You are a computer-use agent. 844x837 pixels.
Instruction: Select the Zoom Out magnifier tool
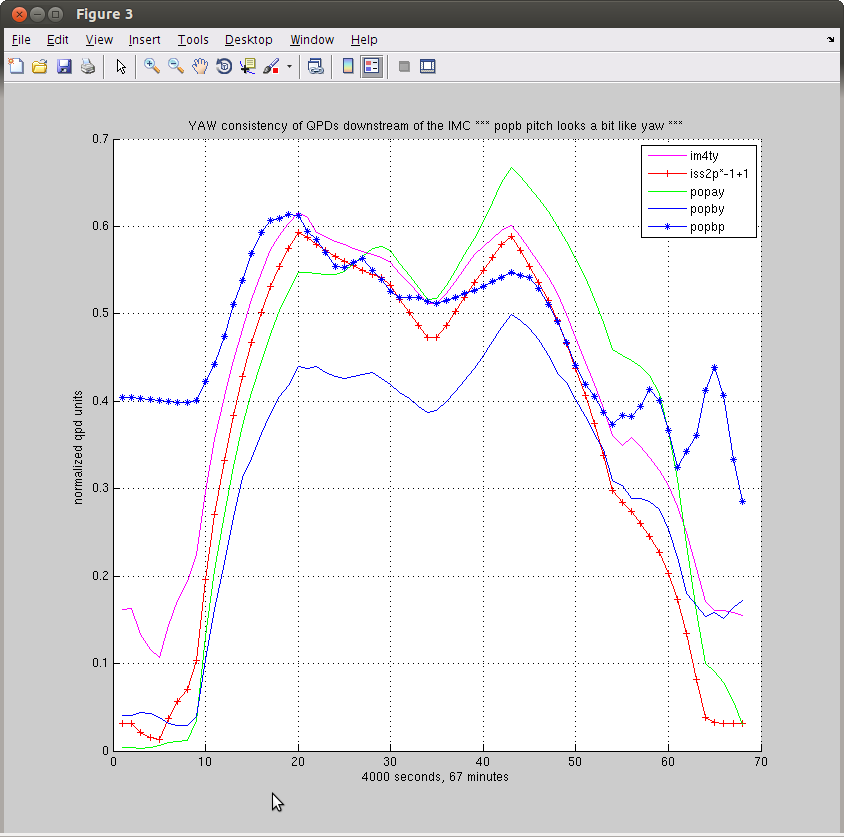pos(176,66)
